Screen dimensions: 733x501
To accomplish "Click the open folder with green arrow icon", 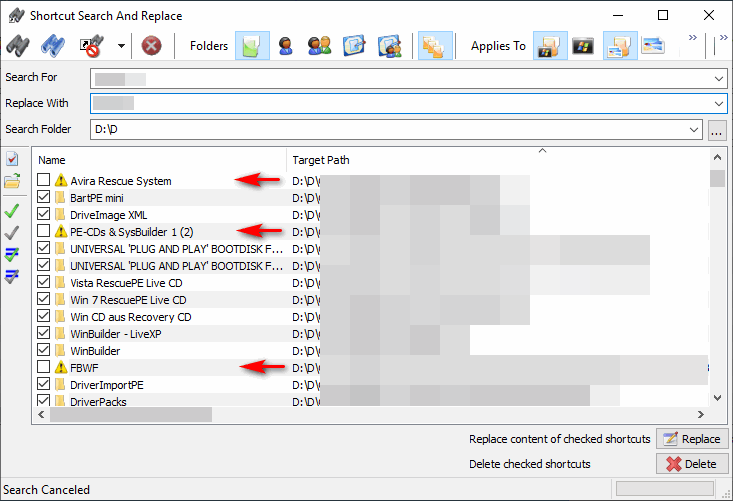I will [13, 181].
